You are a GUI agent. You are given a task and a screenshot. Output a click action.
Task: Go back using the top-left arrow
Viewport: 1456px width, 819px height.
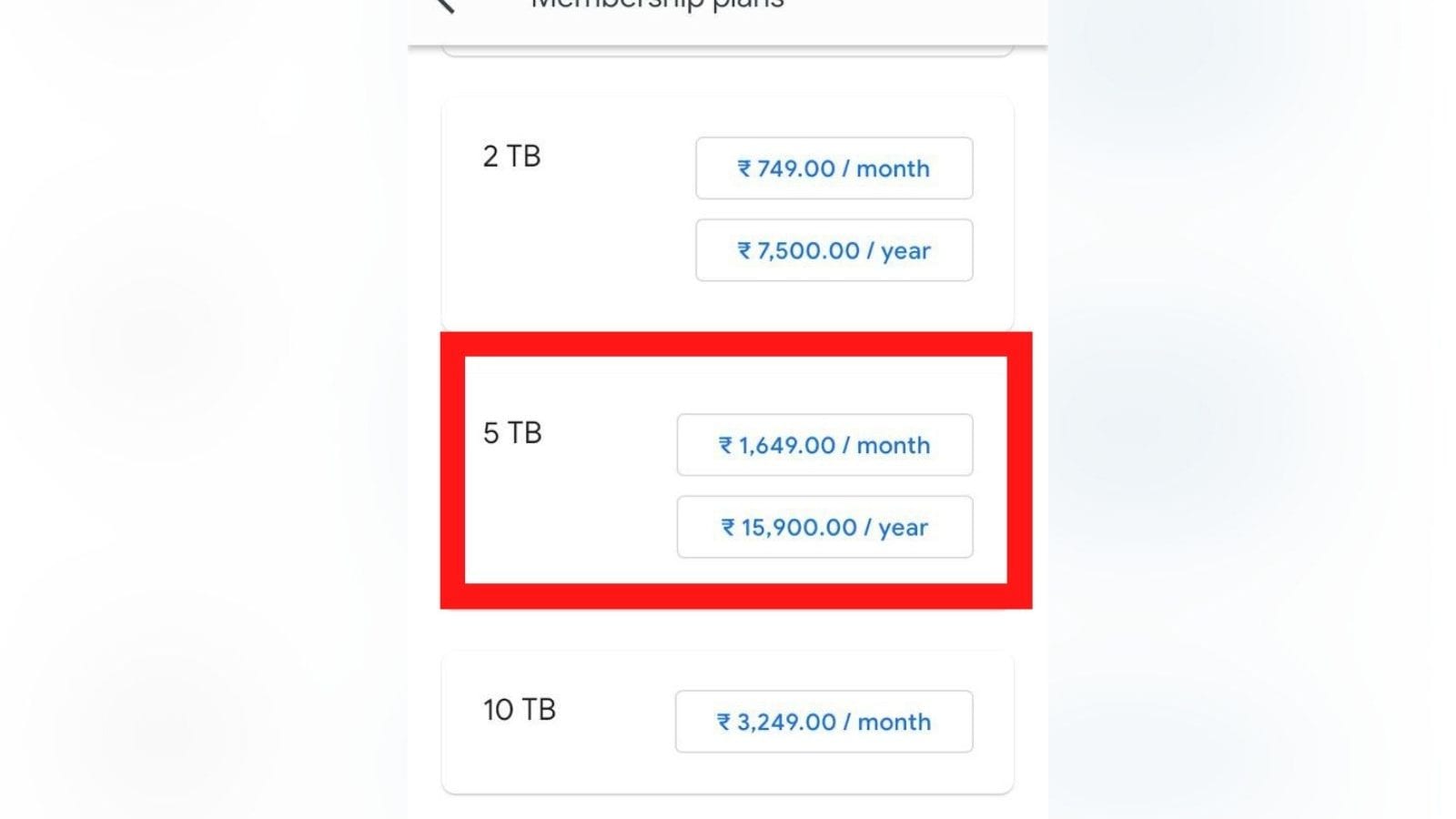[445, 5]
